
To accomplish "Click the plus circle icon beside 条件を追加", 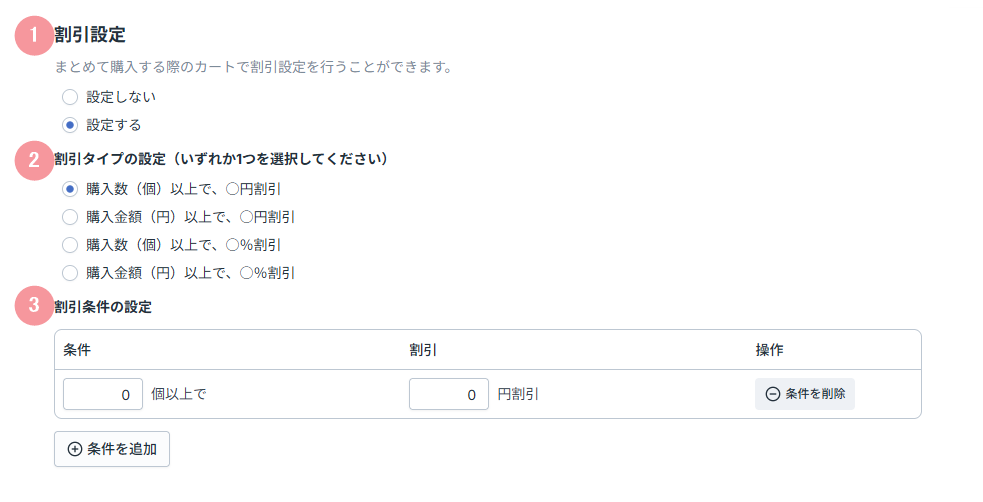I will tap(75, 449).
